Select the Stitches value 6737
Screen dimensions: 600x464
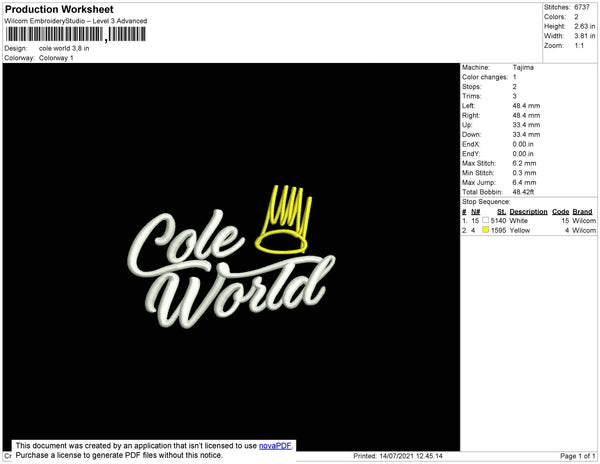[x=582, y=7]
